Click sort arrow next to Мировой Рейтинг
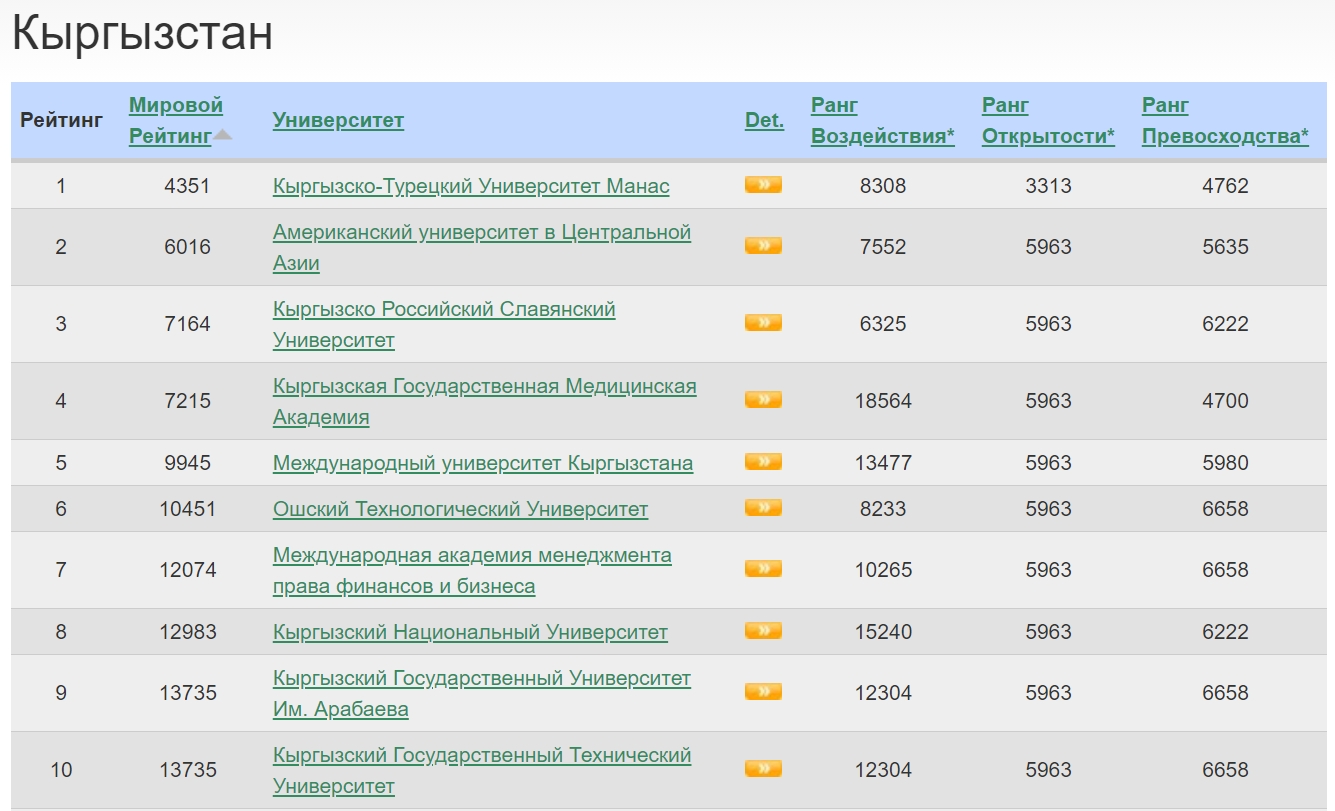The height and width of the screenshot is (811, 1335). coord(222,136)
